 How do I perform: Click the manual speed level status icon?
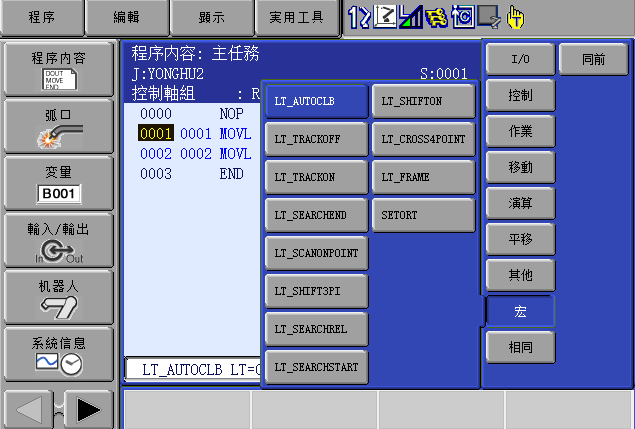click(411, 17)
